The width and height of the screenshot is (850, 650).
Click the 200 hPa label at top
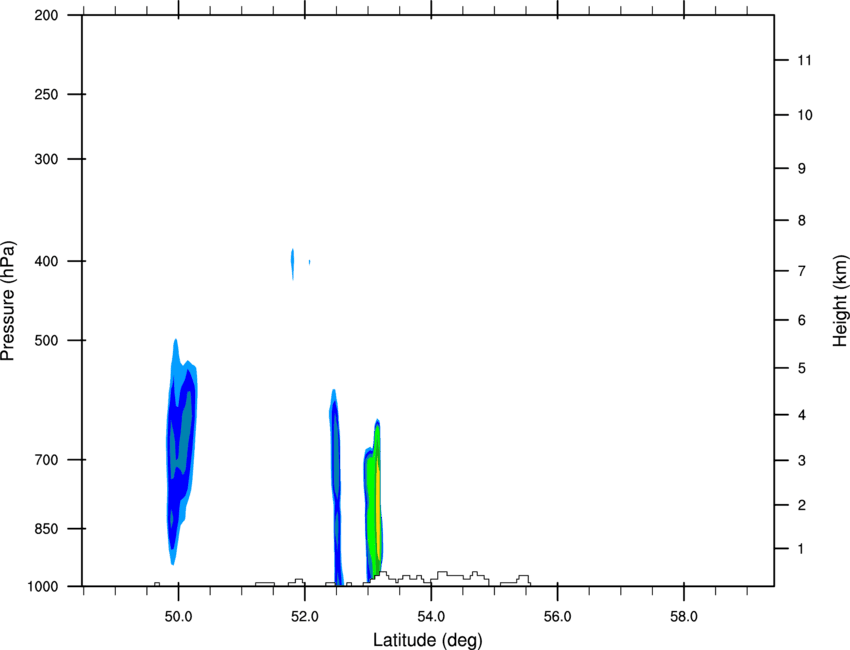(x=46, y=15)
